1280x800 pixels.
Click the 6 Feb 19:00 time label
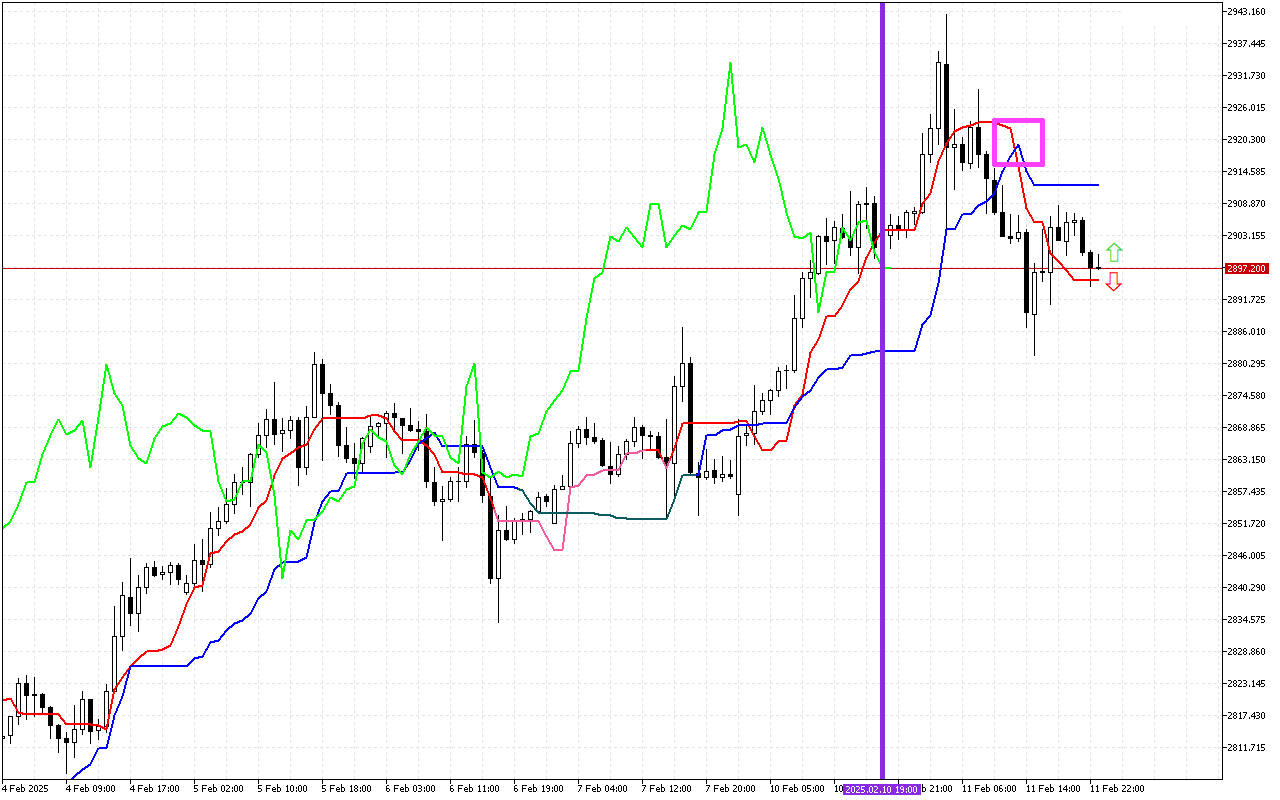tap(539, 789)
